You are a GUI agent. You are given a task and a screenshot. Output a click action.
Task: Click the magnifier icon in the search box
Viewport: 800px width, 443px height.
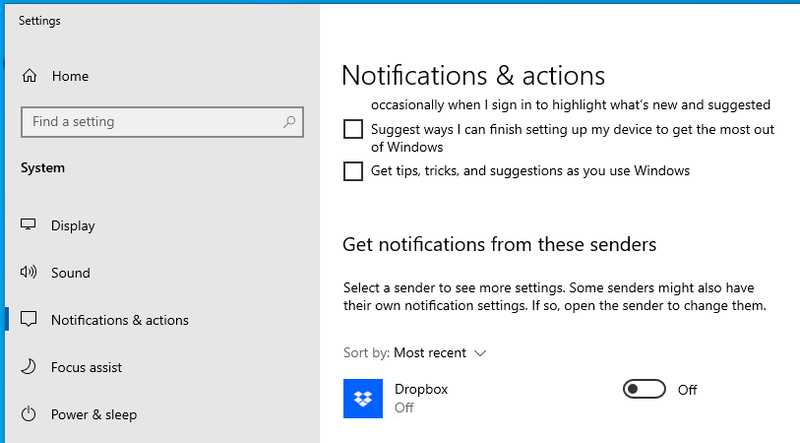[x=289, y=122]
